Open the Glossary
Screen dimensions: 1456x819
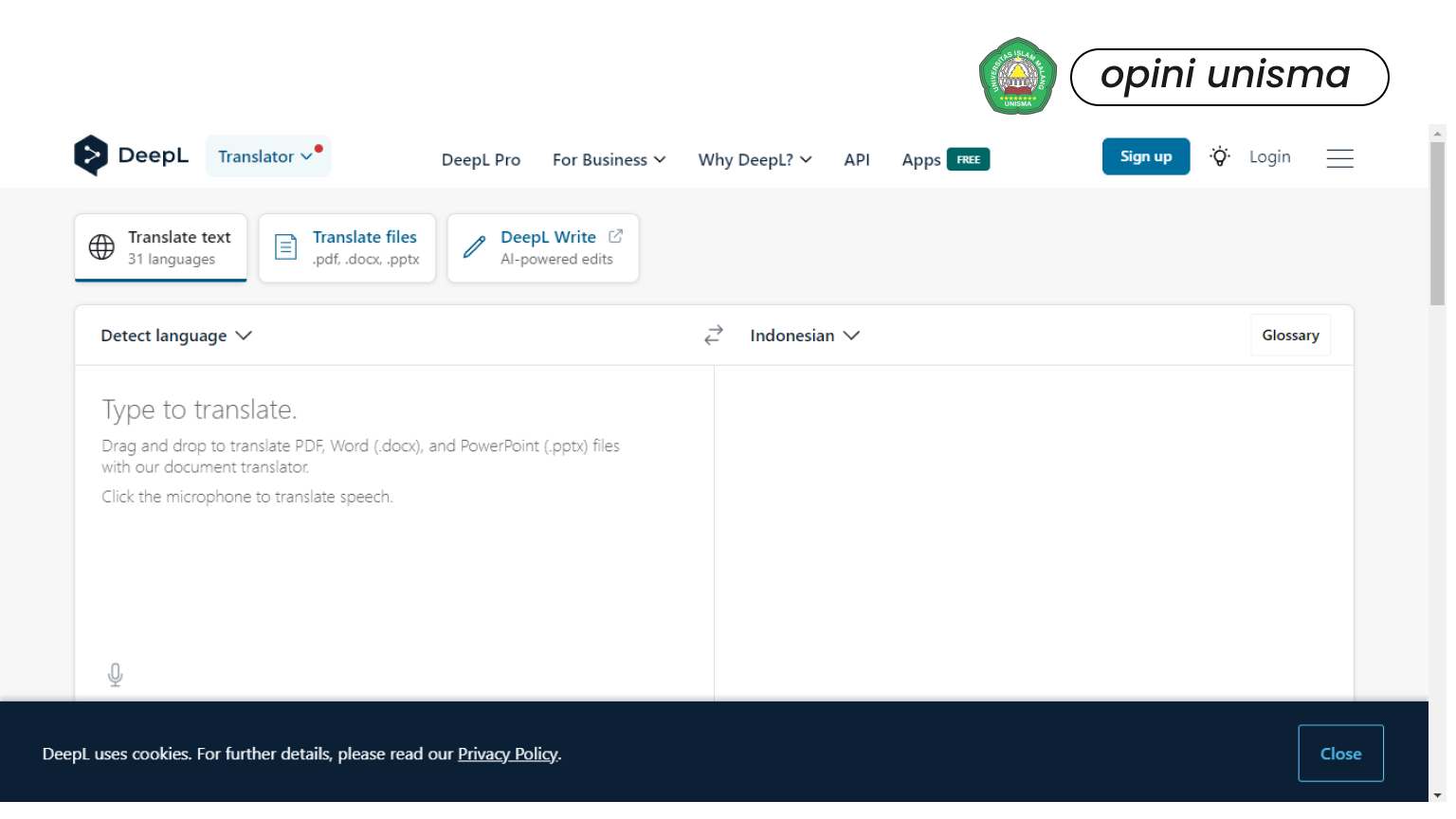pos(1290,335)
